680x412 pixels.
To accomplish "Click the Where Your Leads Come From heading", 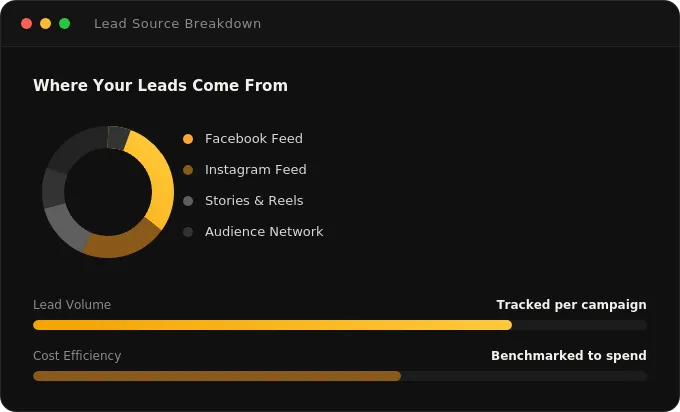I will click(x=160, y=85).
